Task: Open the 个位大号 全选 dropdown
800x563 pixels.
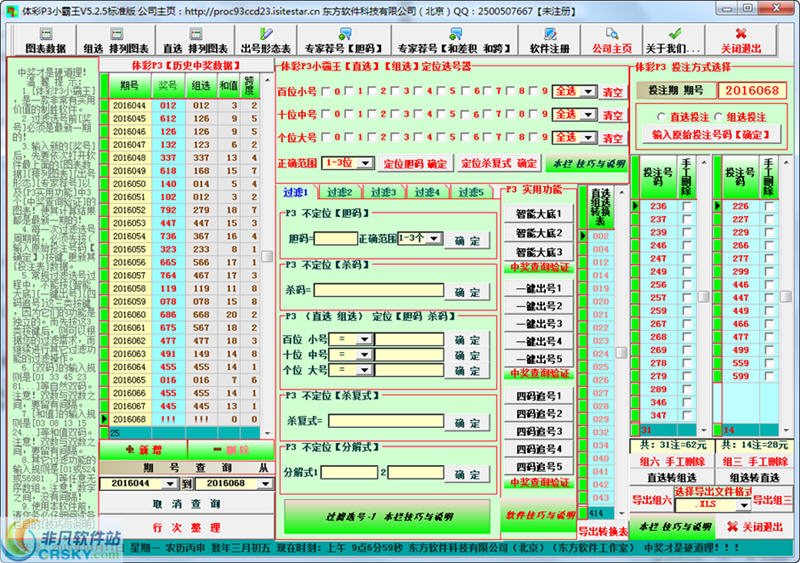Action: click(x=588, y=137)
